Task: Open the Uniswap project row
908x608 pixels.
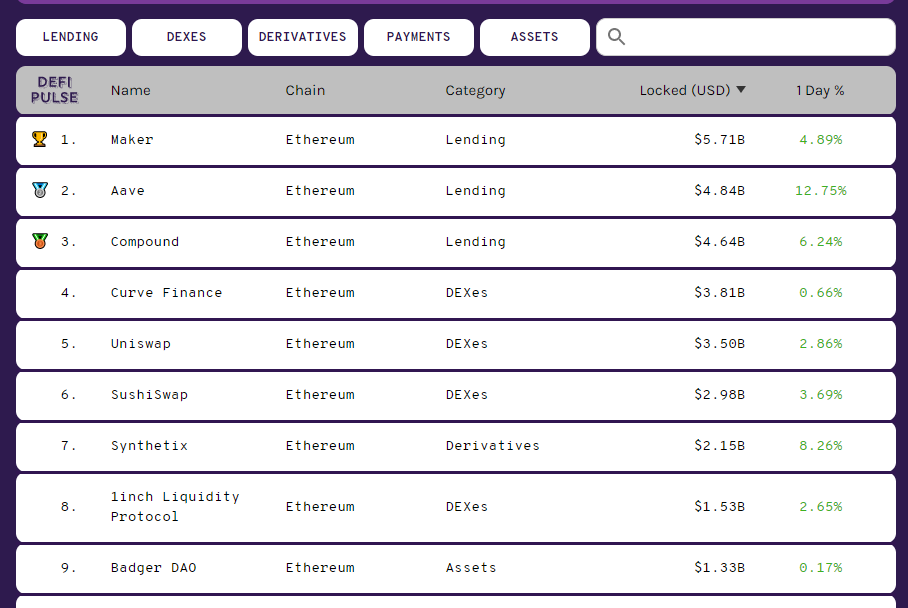Action: point(456,344)
